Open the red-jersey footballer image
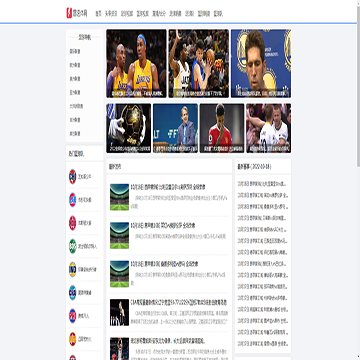The image size is (360, 360). [x=222, y=128]
